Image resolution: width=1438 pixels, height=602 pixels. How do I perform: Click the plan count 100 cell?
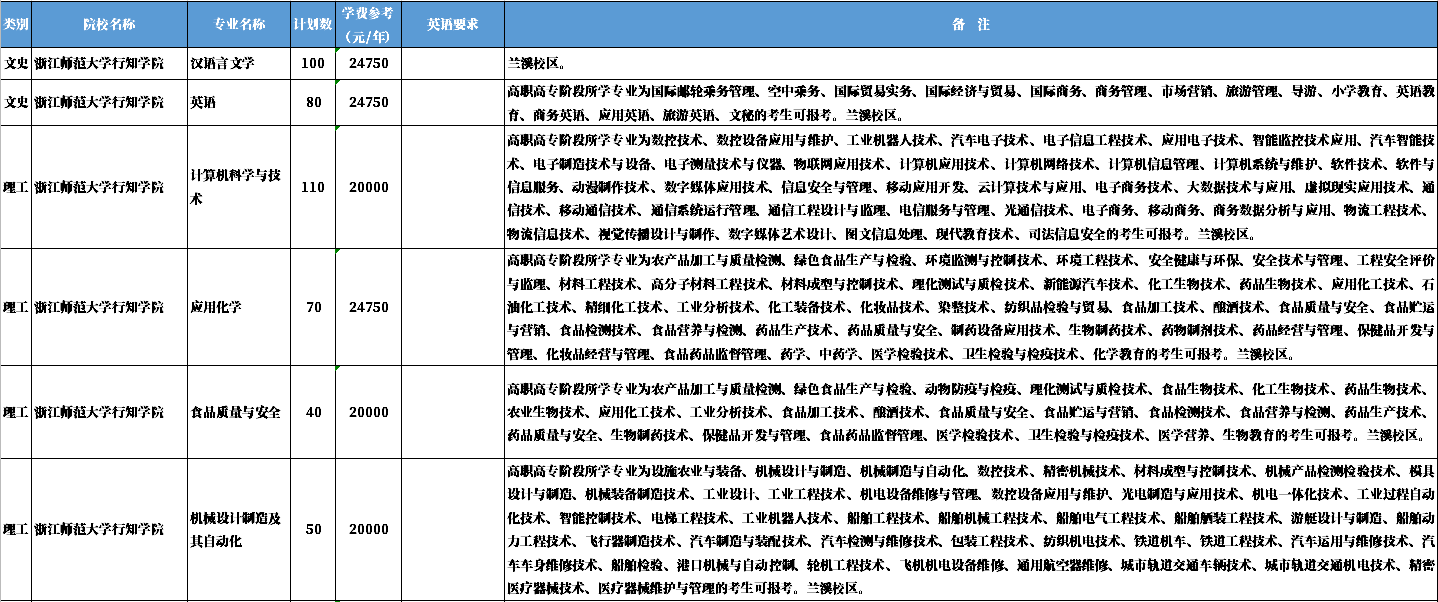(x=313, y=63)
